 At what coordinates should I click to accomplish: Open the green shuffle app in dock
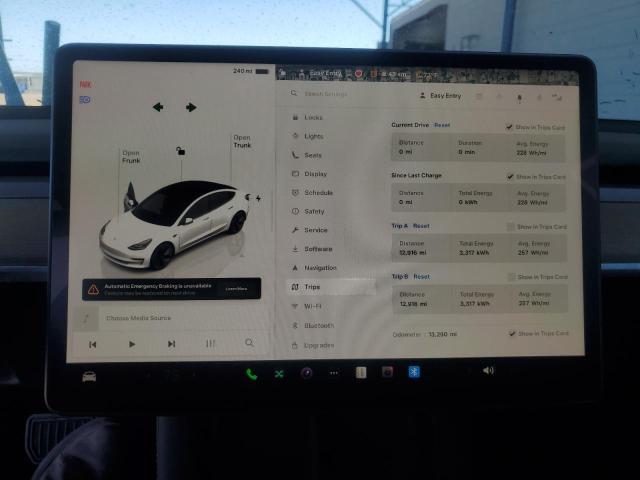(279, 373)
